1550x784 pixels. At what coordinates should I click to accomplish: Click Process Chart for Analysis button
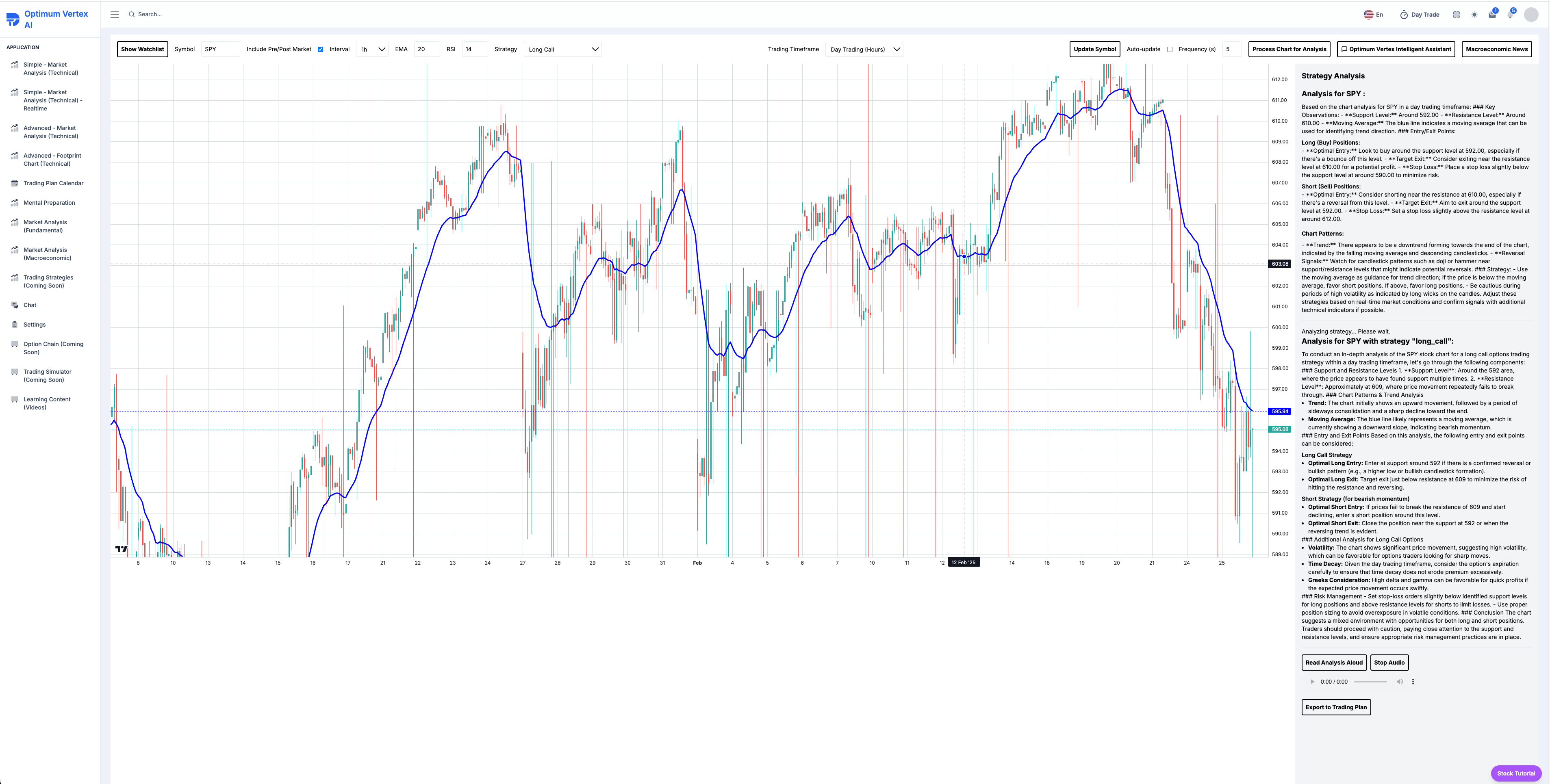click(1289, 49)
